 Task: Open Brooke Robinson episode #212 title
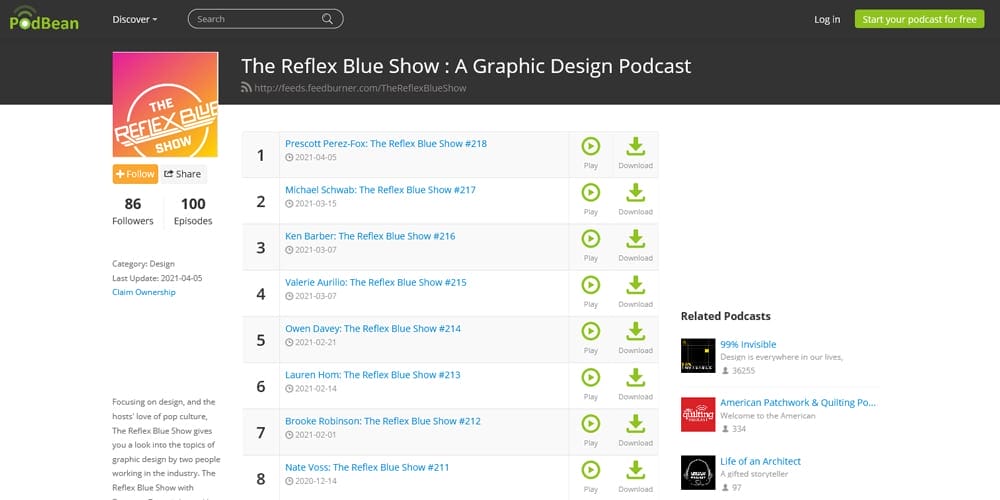tap(383, 421)
